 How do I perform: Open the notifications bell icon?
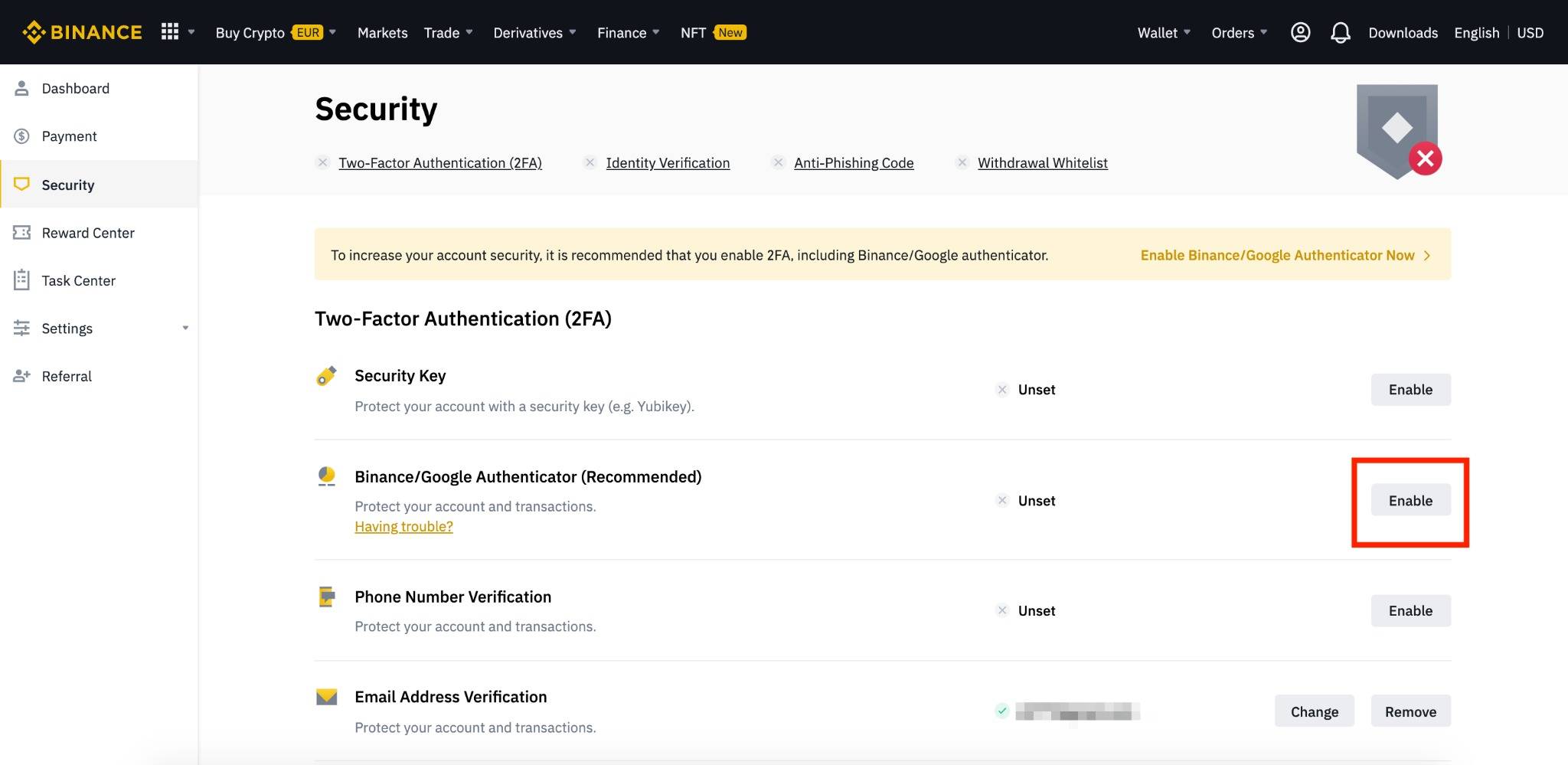[1340, 32]
